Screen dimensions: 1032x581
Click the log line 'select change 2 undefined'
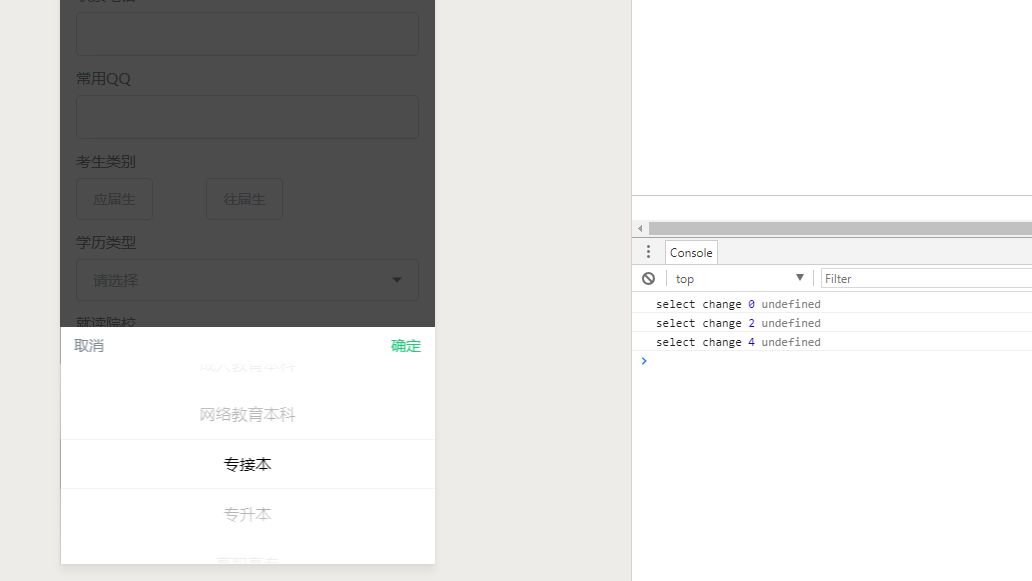[738, 323]
